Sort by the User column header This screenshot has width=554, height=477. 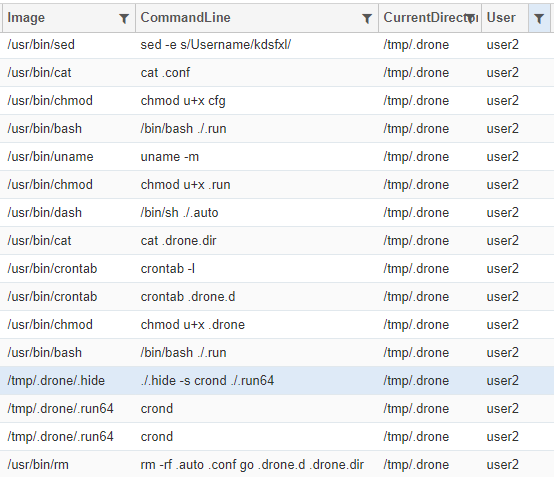501,18
